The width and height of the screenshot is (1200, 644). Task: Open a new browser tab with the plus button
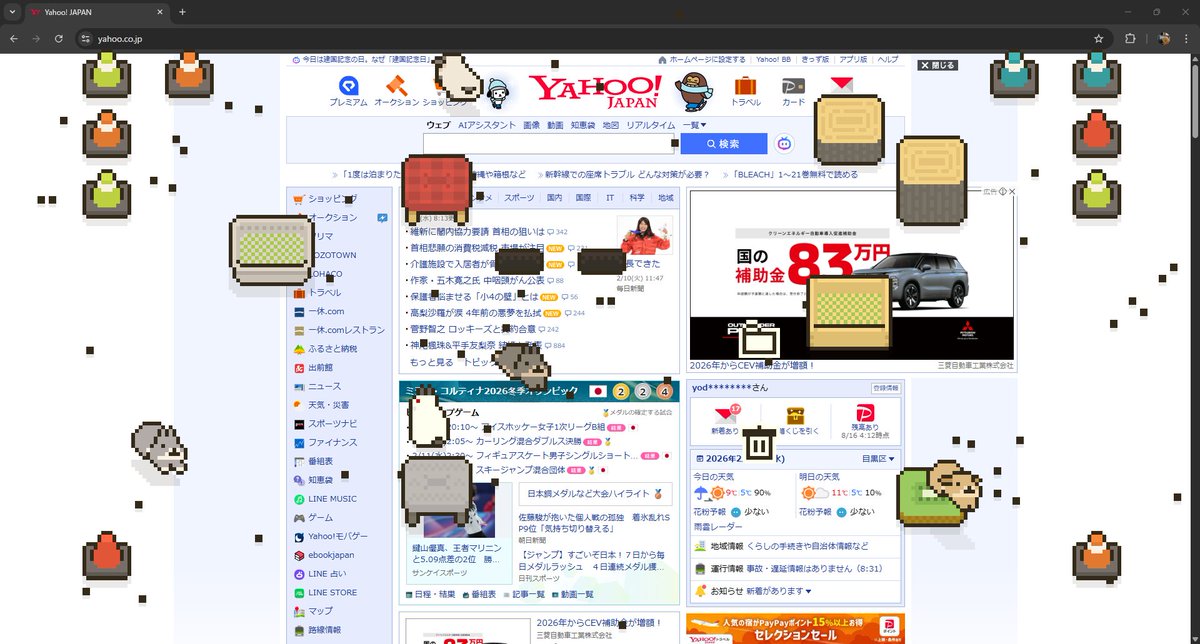click(x=182, y=12)
